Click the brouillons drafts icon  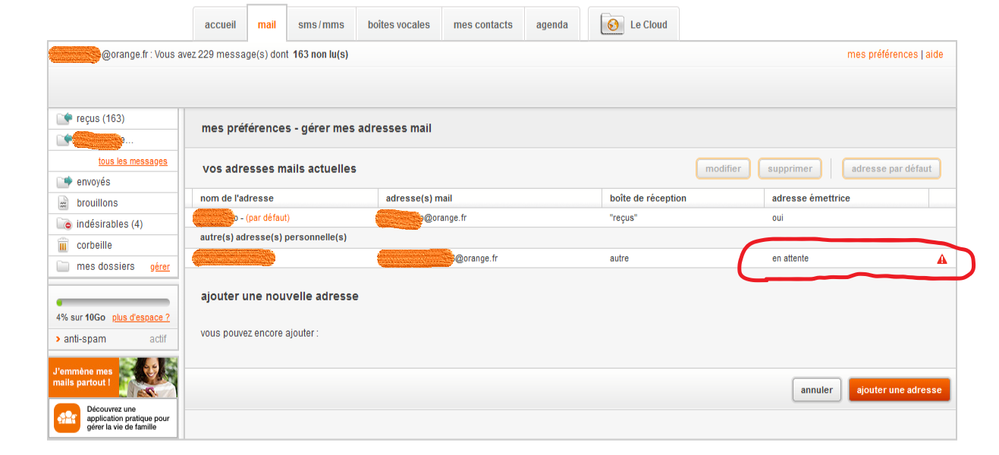[65, 203]
